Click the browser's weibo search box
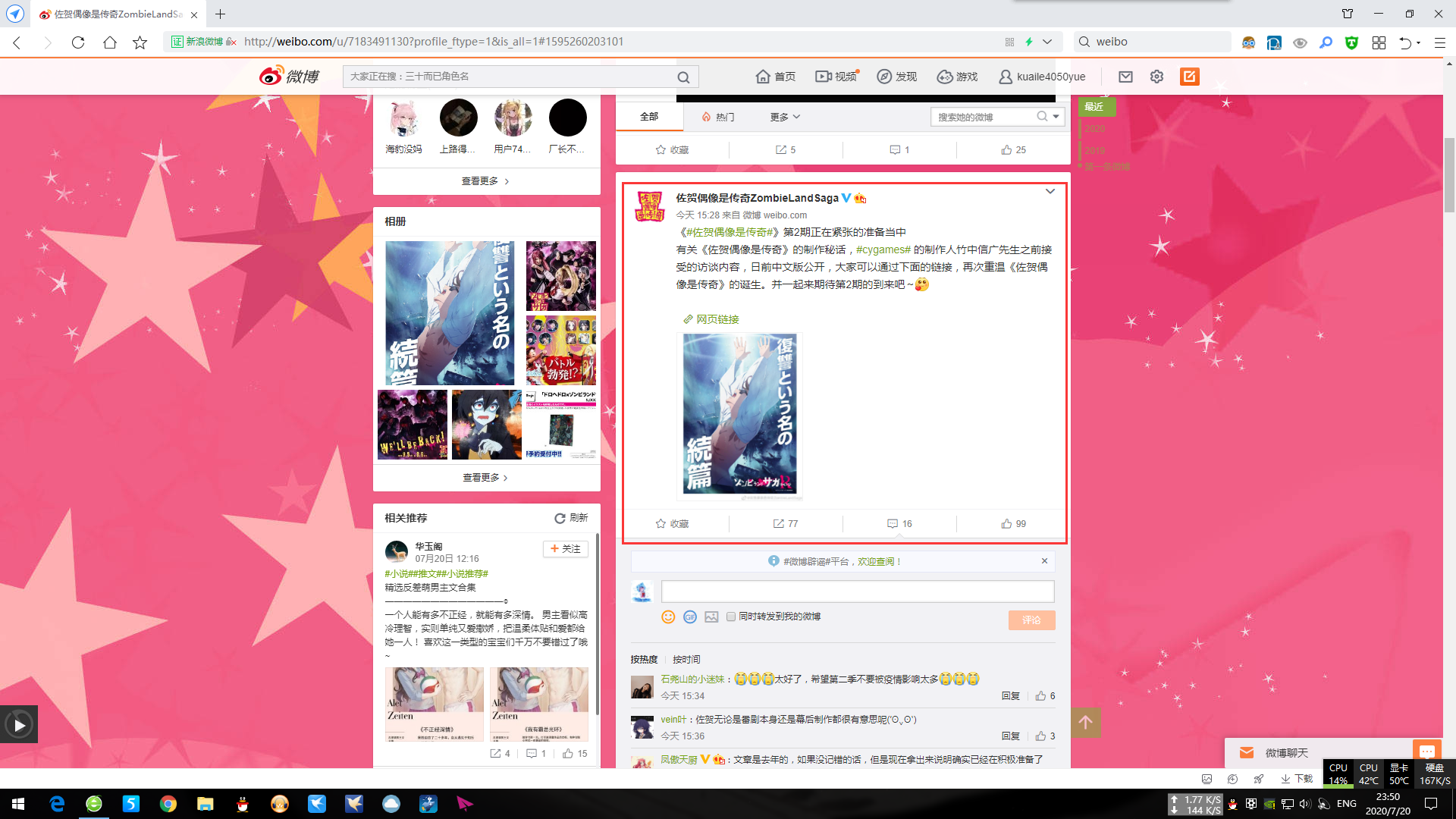The image size is (1456, 819). 1153,42
